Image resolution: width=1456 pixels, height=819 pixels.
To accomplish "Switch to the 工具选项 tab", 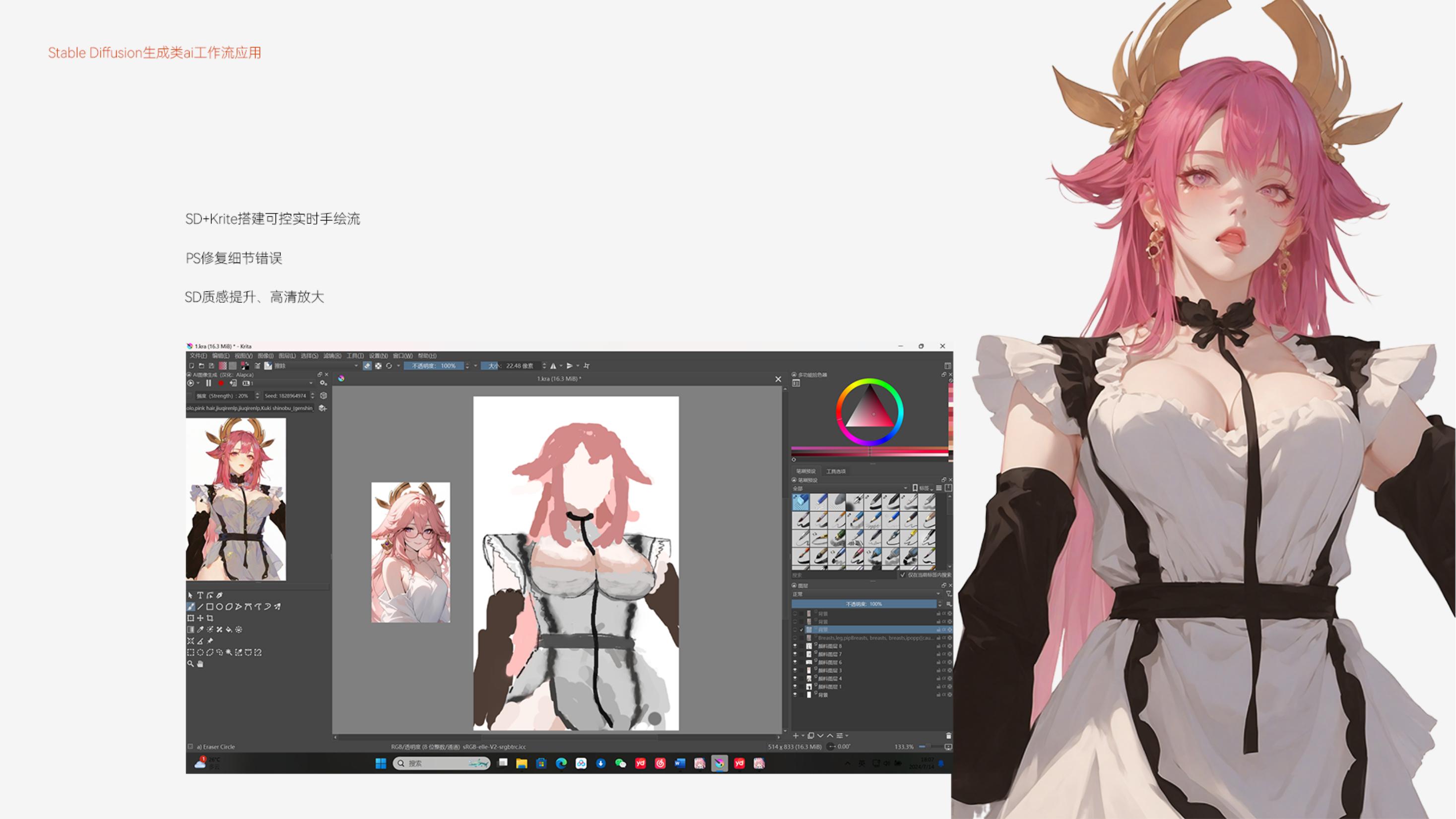I will pyautogui.click(x=836, y=472).
